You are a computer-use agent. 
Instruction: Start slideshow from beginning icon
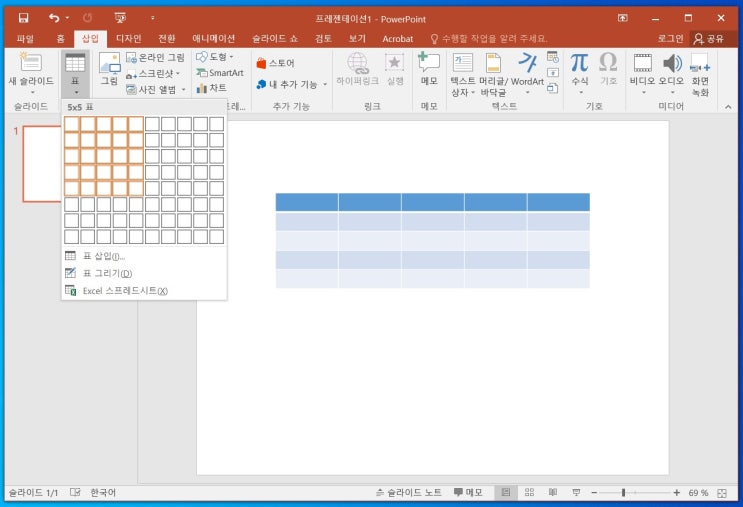(x=120, y=18)
